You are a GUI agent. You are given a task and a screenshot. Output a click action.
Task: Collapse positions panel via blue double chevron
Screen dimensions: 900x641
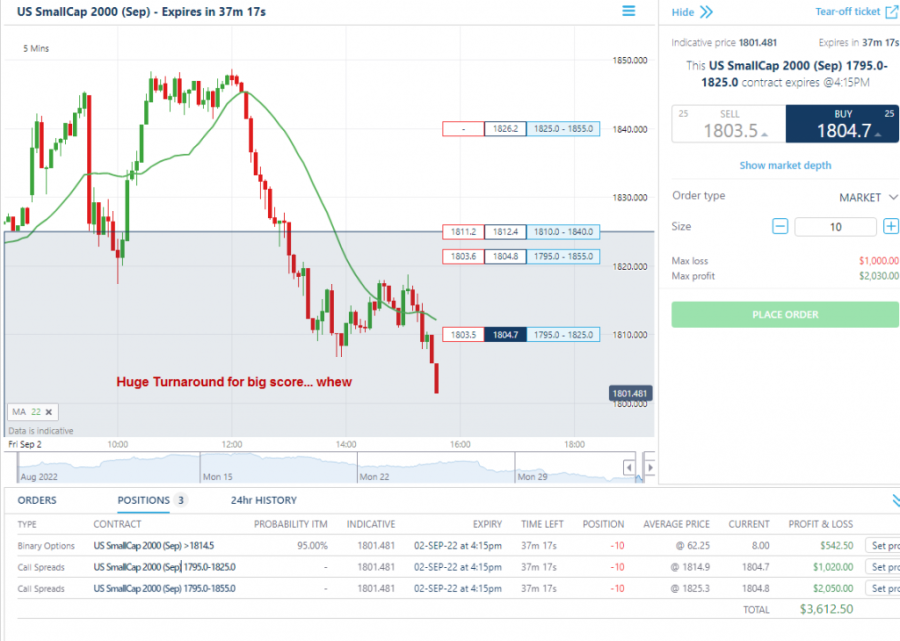coord(894,500)
